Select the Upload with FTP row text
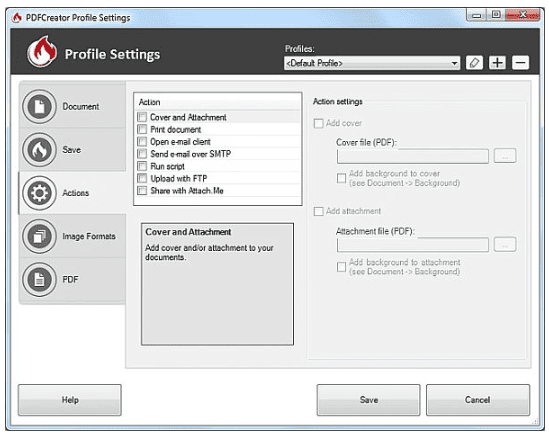This screenshot has height=435, width=549. click(179, 179)
